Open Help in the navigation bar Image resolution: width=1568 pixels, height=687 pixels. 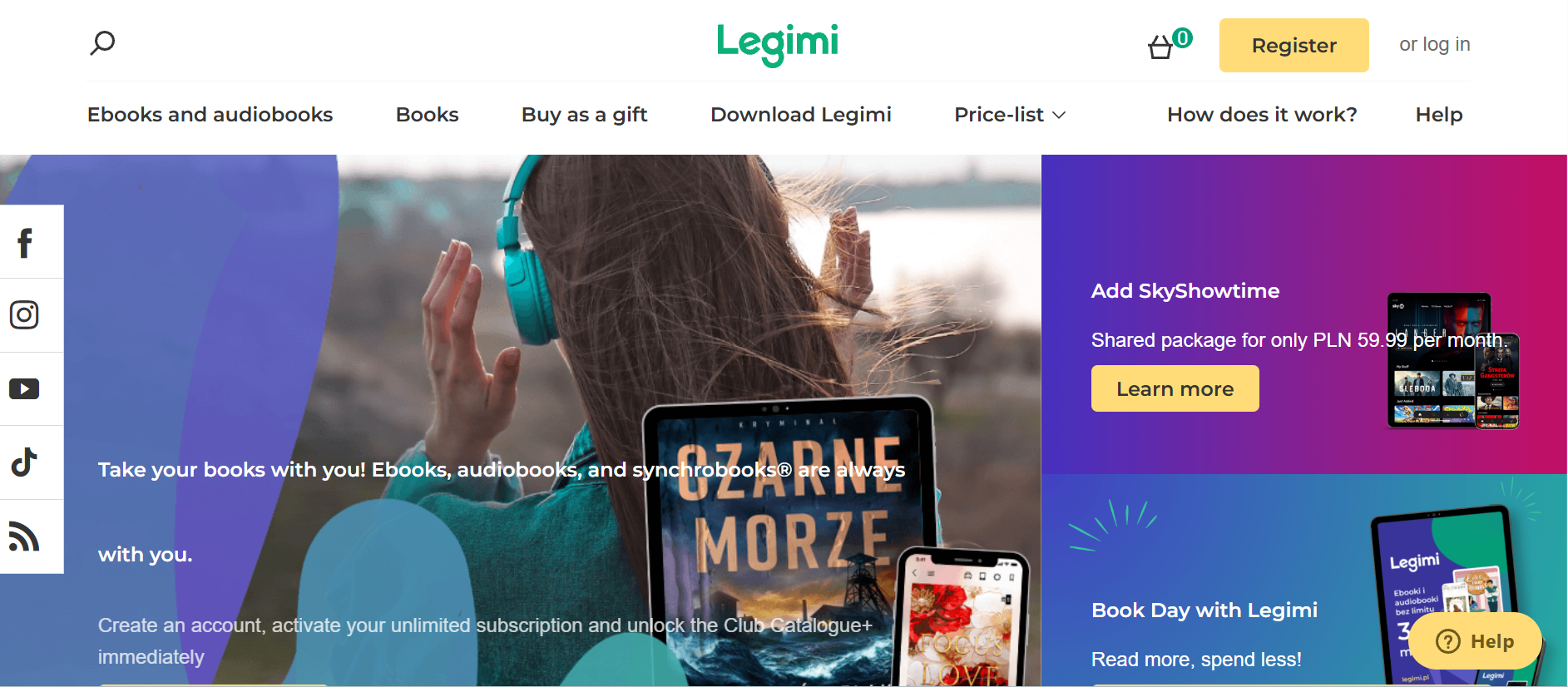click(x=1439, y=115)
